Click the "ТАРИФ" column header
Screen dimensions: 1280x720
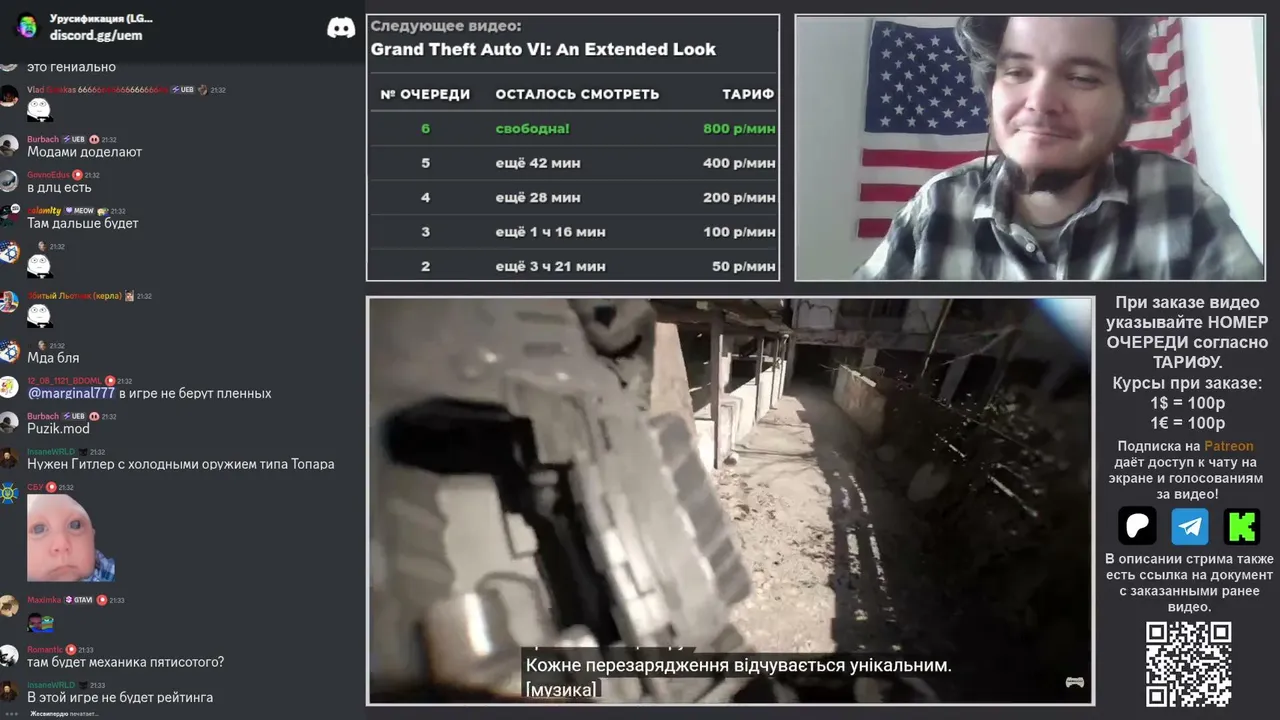tap(748, 94)
